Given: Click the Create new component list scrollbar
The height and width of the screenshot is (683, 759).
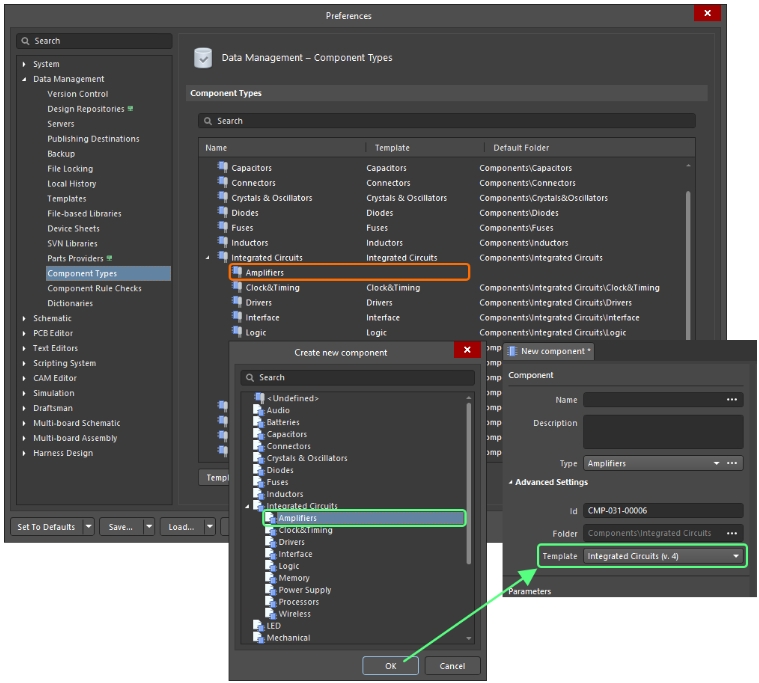Looking at the screenshot, I should click(470, 480).
